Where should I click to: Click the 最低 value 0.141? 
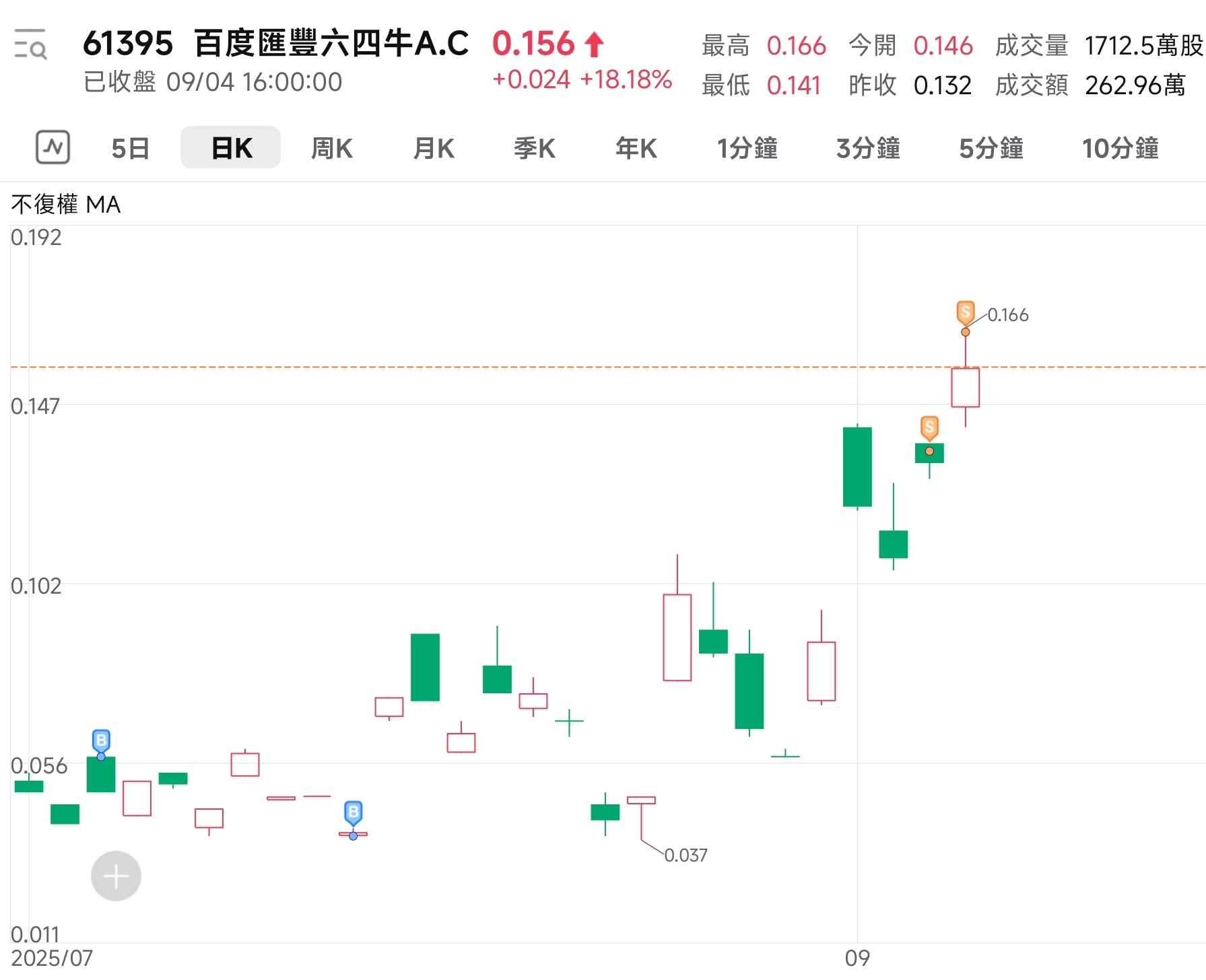[794, 85]
